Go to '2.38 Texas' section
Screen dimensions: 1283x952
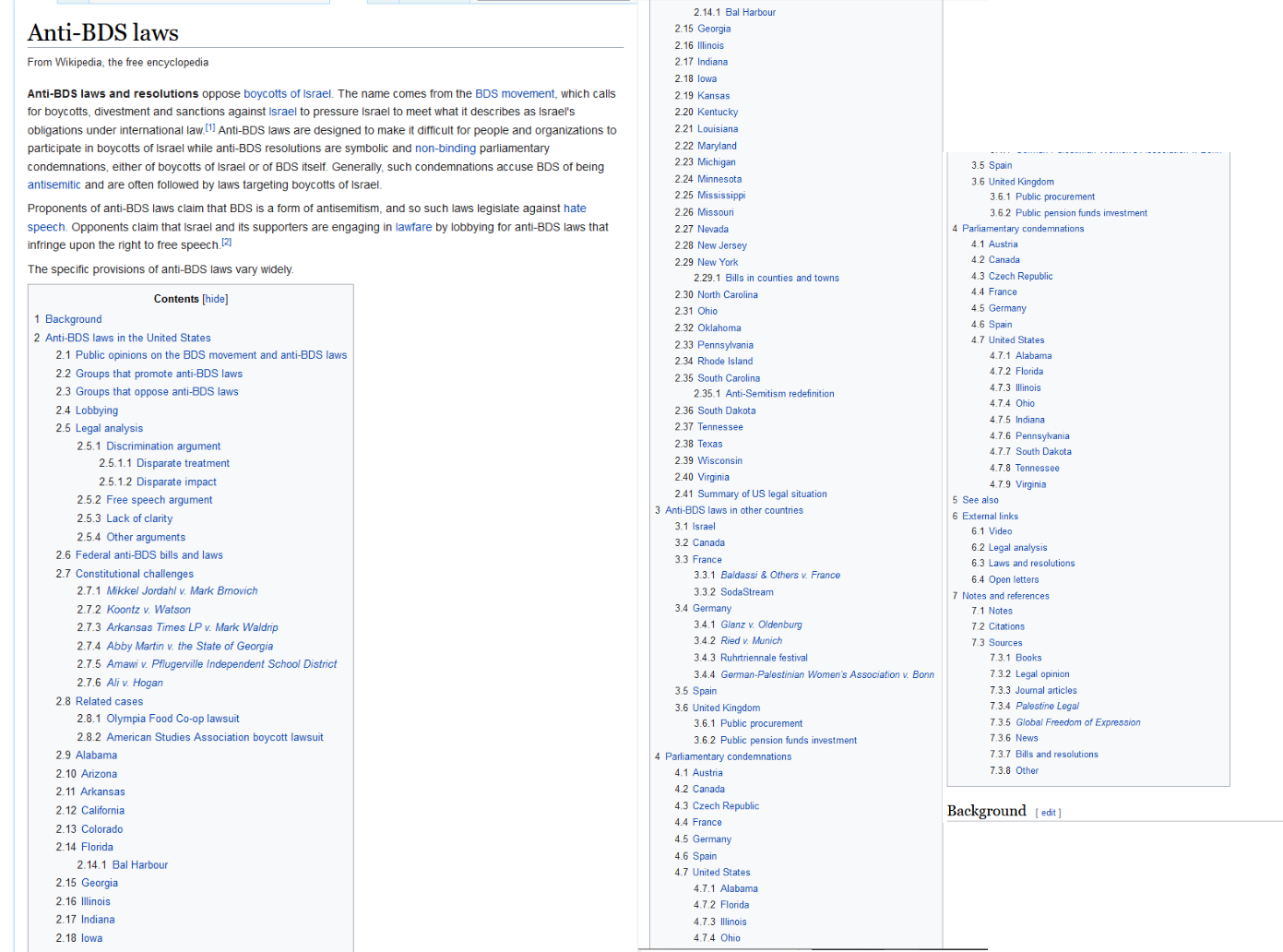pyautogui.click(x=698, y=445)
